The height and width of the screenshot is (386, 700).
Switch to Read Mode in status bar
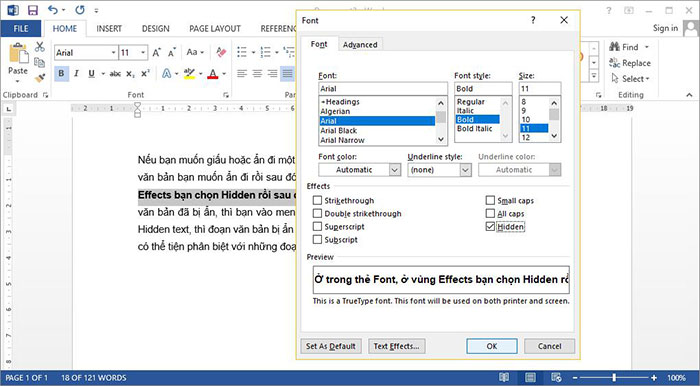click(x=504, y=377)
